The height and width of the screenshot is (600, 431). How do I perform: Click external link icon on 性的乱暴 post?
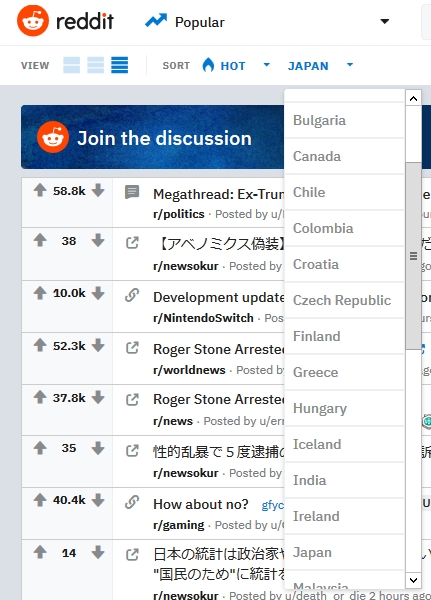tap(132, 451)
